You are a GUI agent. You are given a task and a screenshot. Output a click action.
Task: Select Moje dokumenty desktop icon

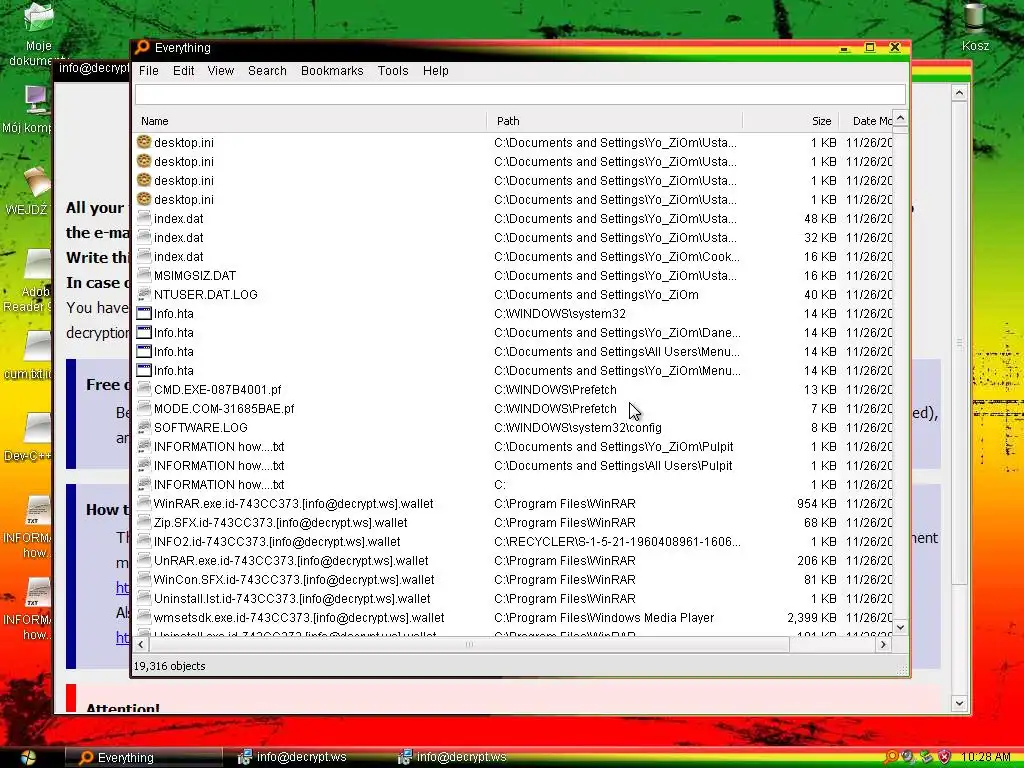38,34
